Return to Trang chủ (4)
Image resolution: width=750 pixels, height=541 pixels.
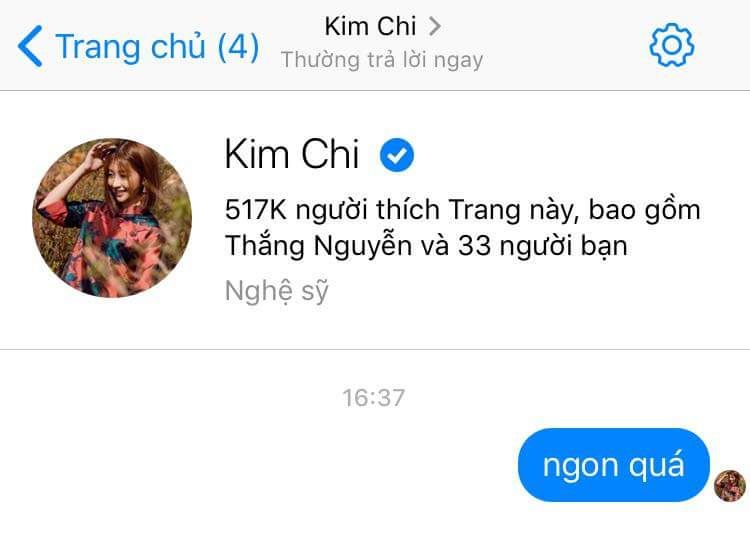138,46
